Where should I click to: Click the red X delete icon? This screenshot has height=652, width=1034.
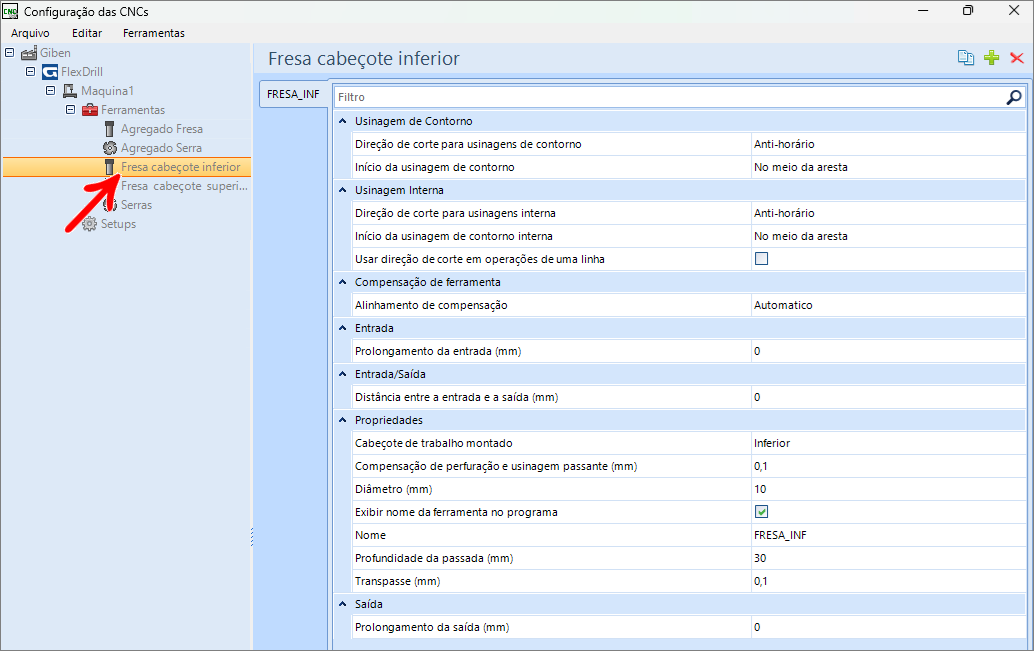(1017, 58)
